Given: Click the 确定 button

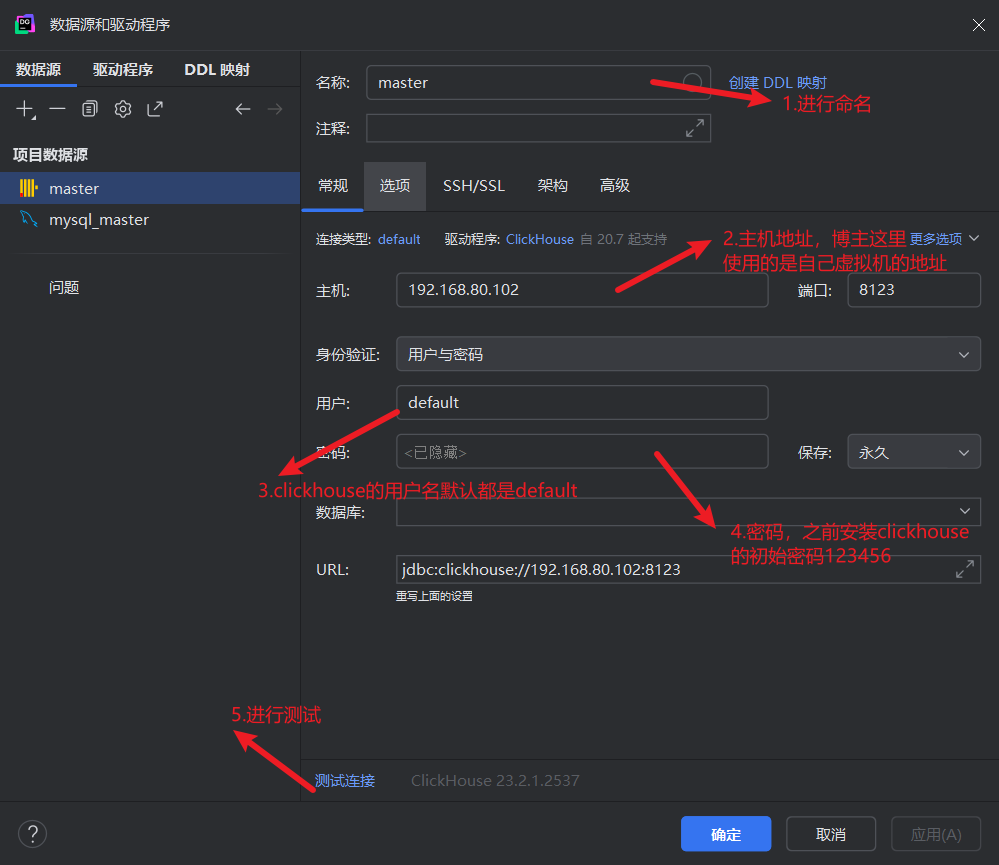Looking at the screenshot, I should click(726, 834).
